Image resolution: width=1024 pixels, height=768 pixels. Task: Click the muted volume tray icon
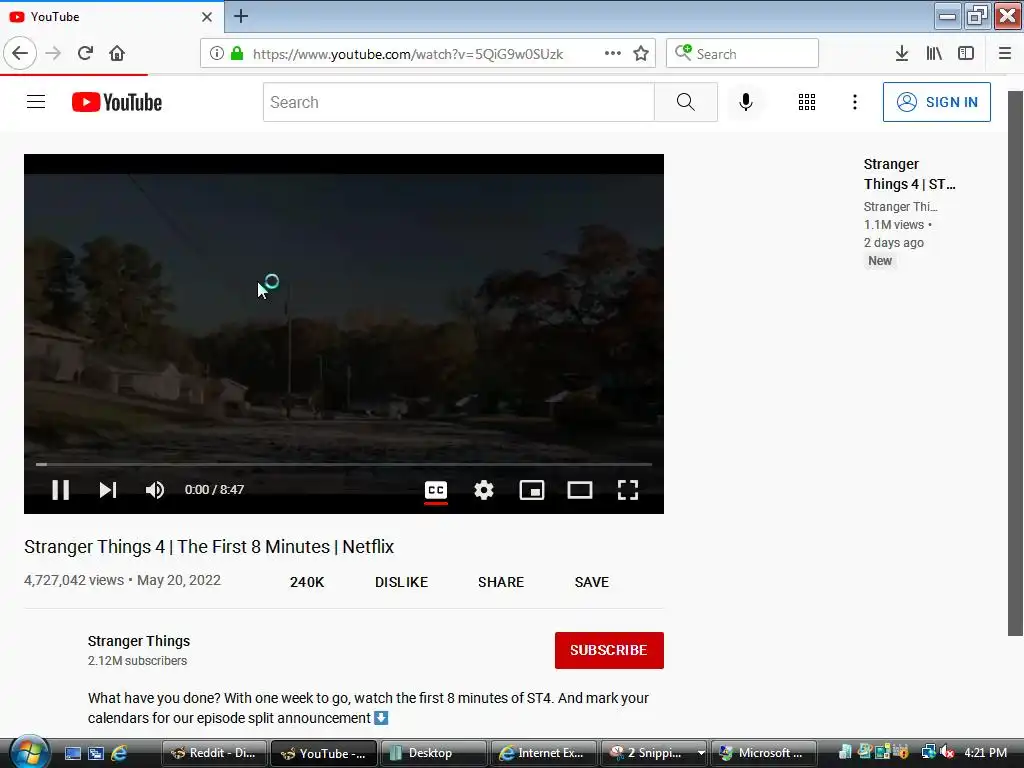click(948, 753)
